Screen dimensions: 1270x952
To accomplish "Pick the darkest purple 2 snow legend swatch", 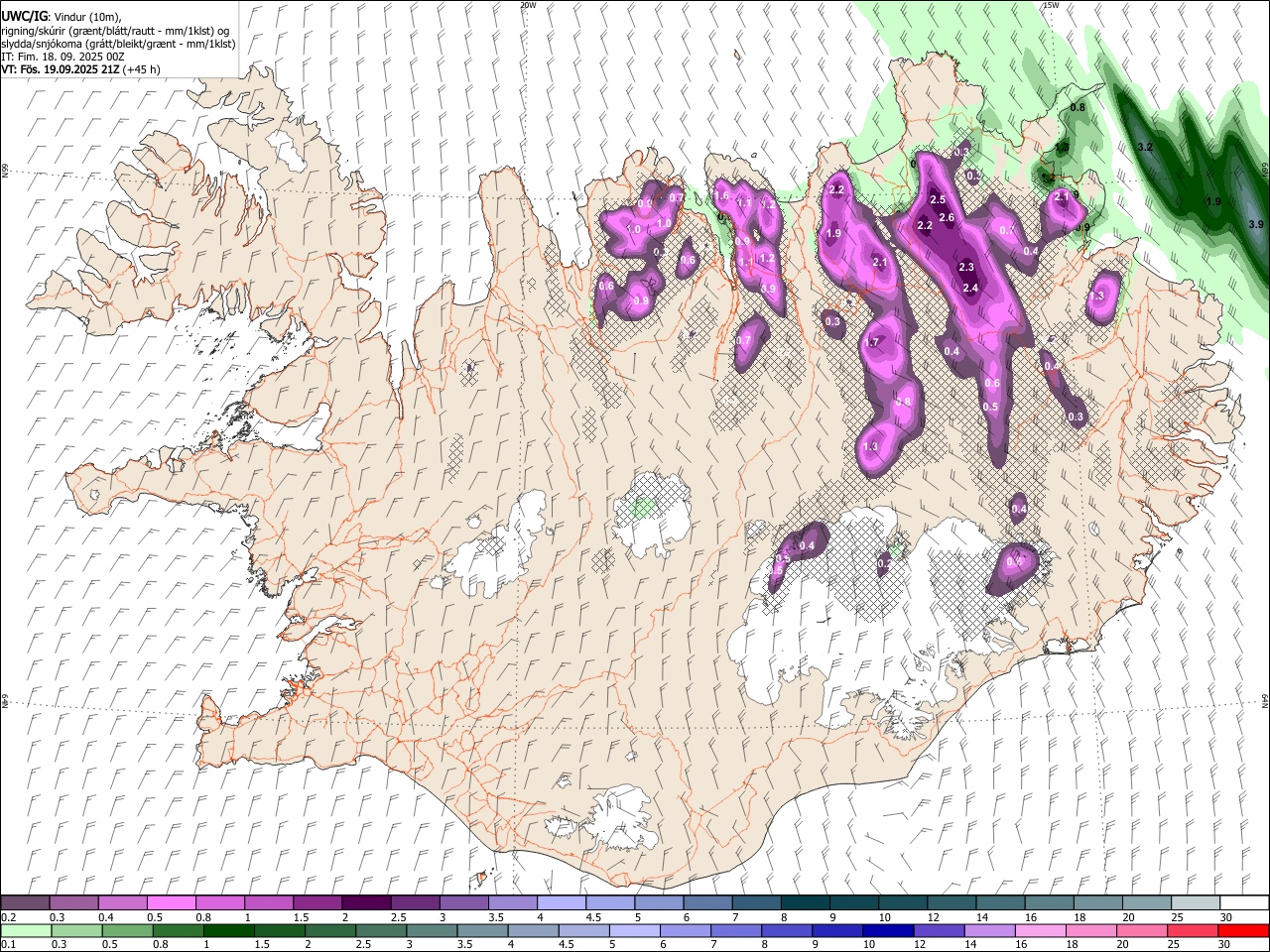I will tap(366, 903).
